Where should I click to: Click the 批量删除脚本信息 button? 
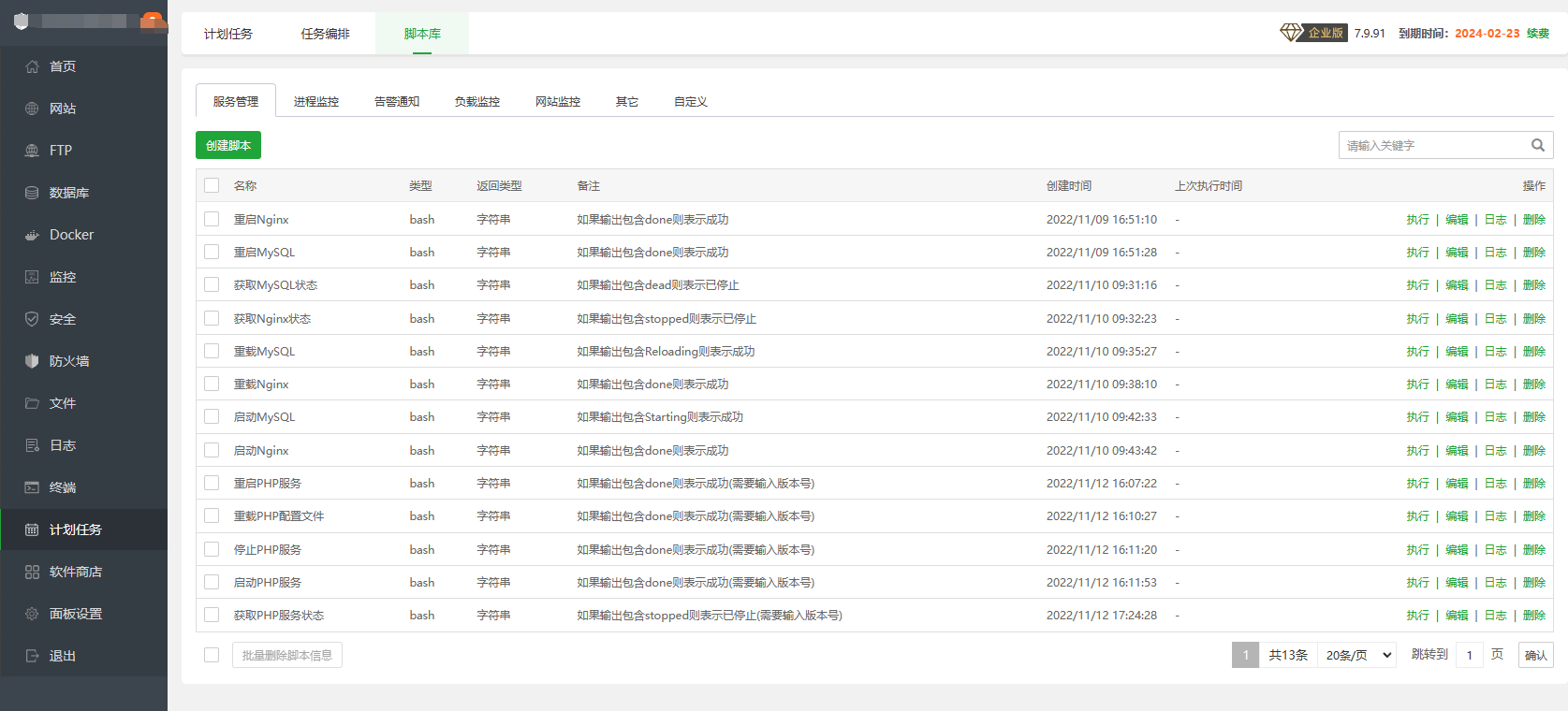coord(287,655)
